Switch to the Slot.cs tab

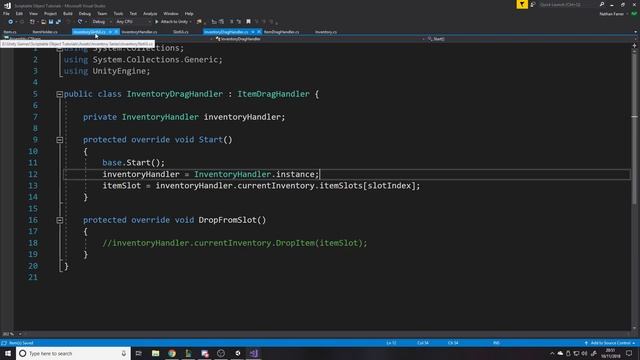coord(180,32)
